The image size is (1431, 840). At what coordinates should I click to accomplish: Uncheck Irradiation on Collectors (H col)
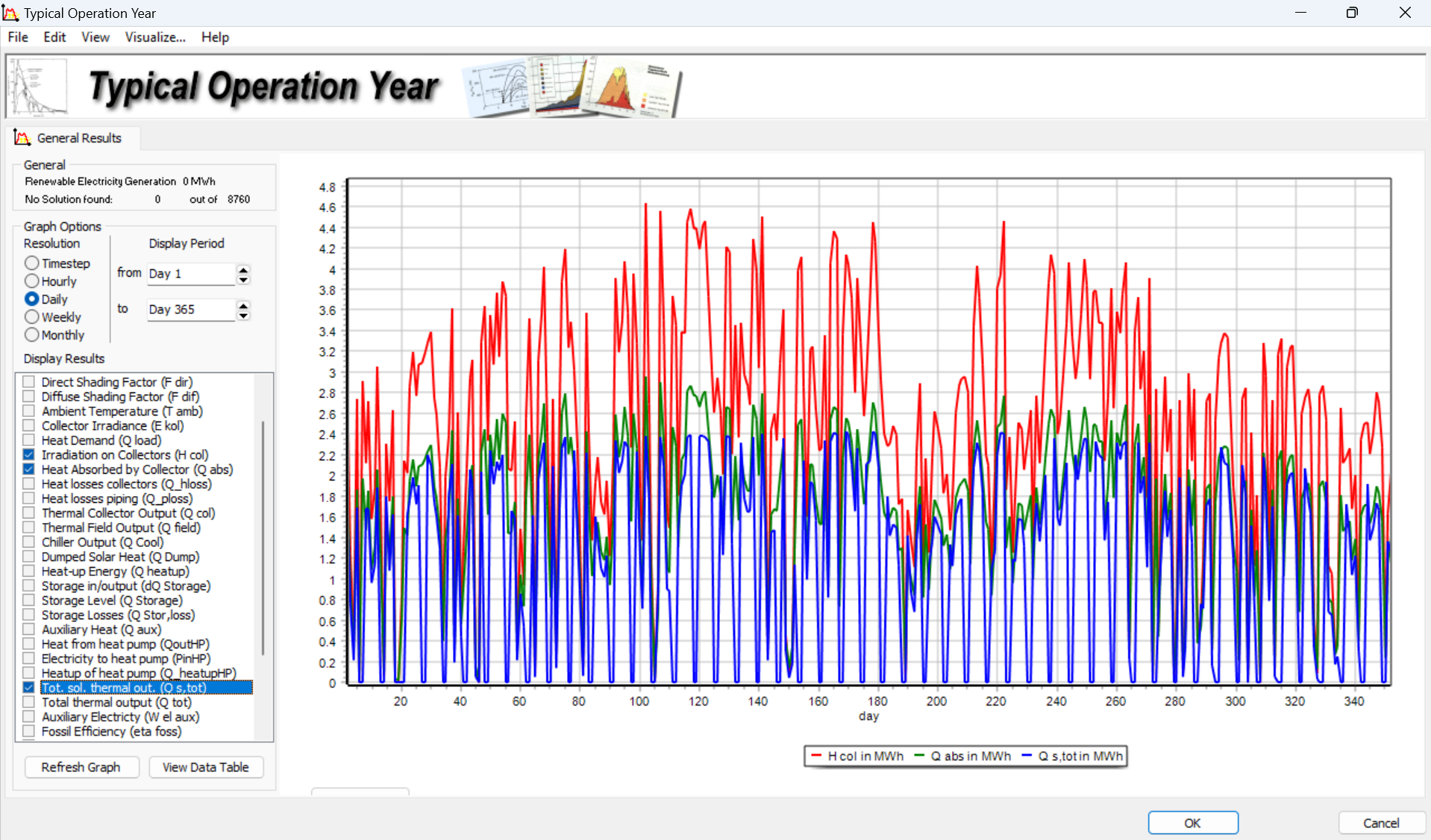coord(29,455)
